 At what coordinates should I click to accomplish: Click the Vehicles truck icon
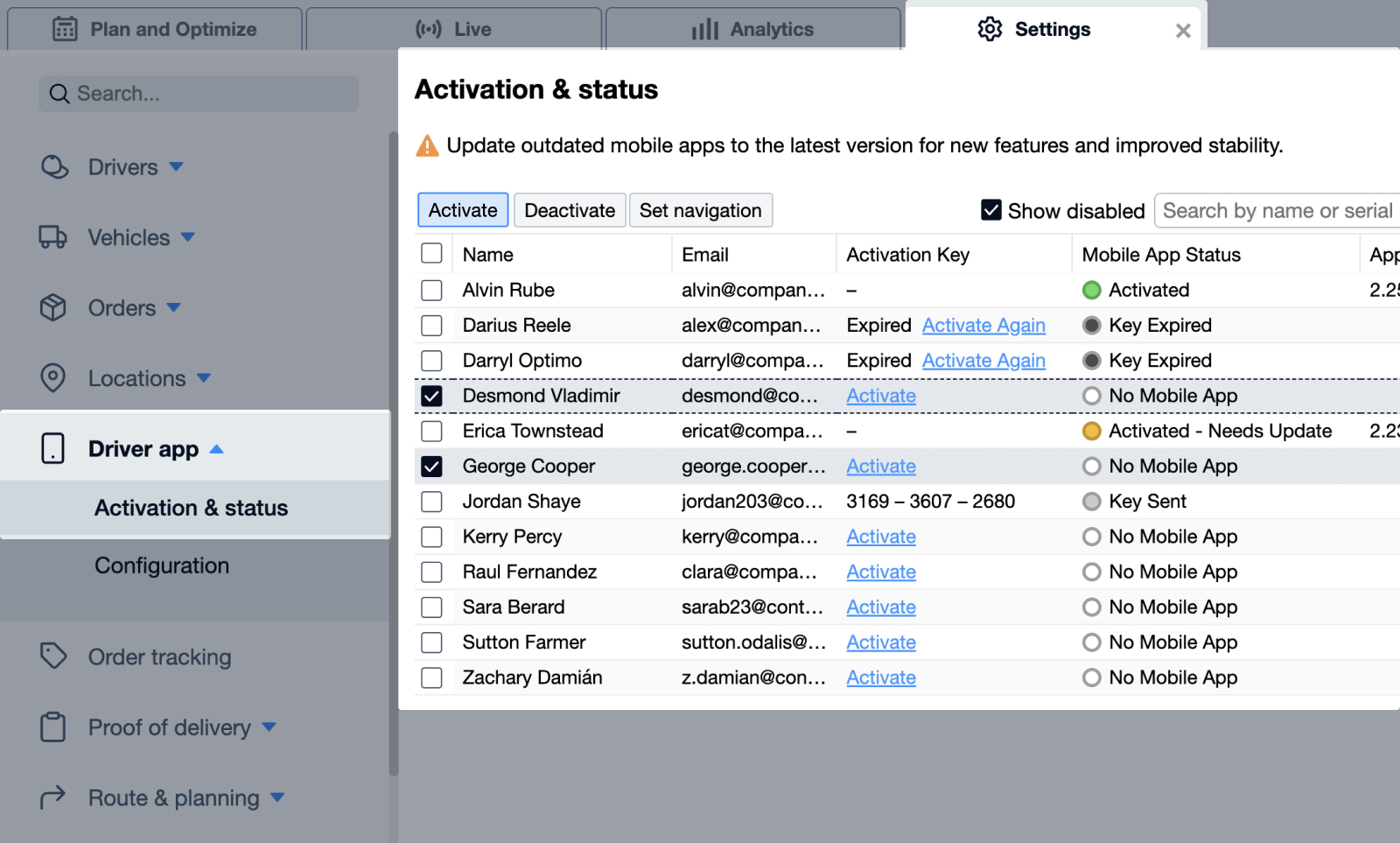click(53, 237)
